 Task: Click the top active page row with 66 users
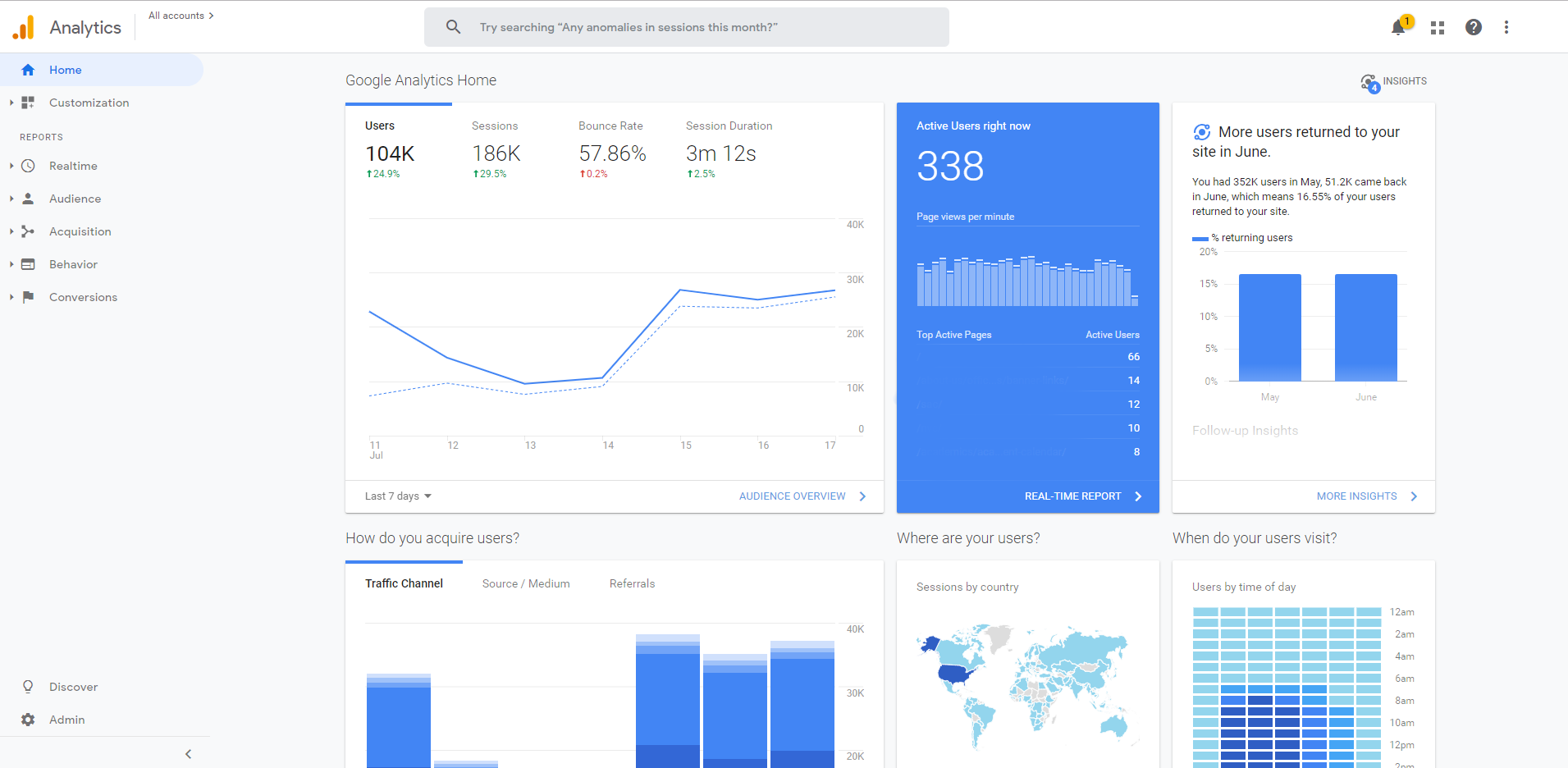click(x=1028, y=357)
